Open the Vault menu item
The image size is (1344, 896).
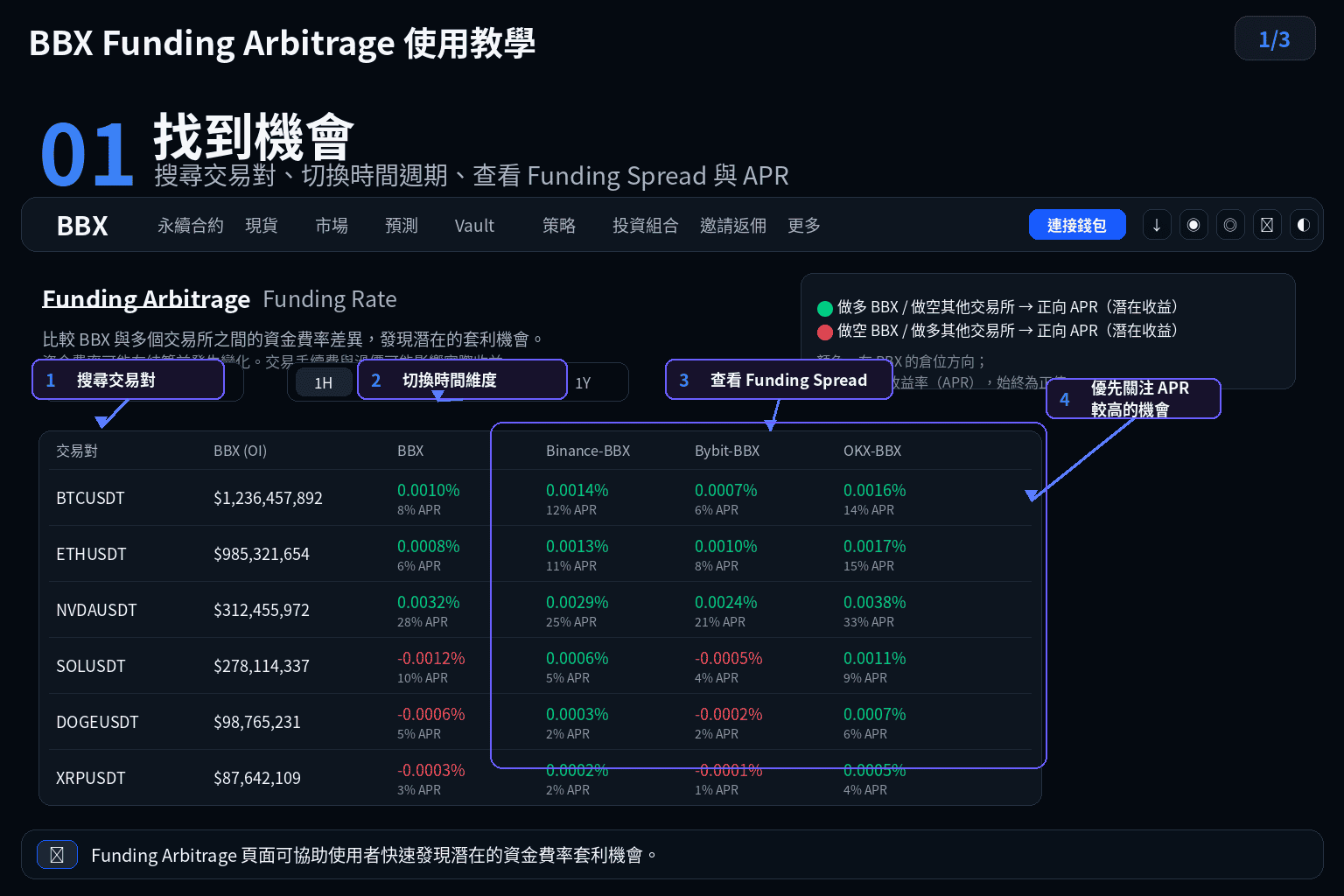(x=475, y=226)
